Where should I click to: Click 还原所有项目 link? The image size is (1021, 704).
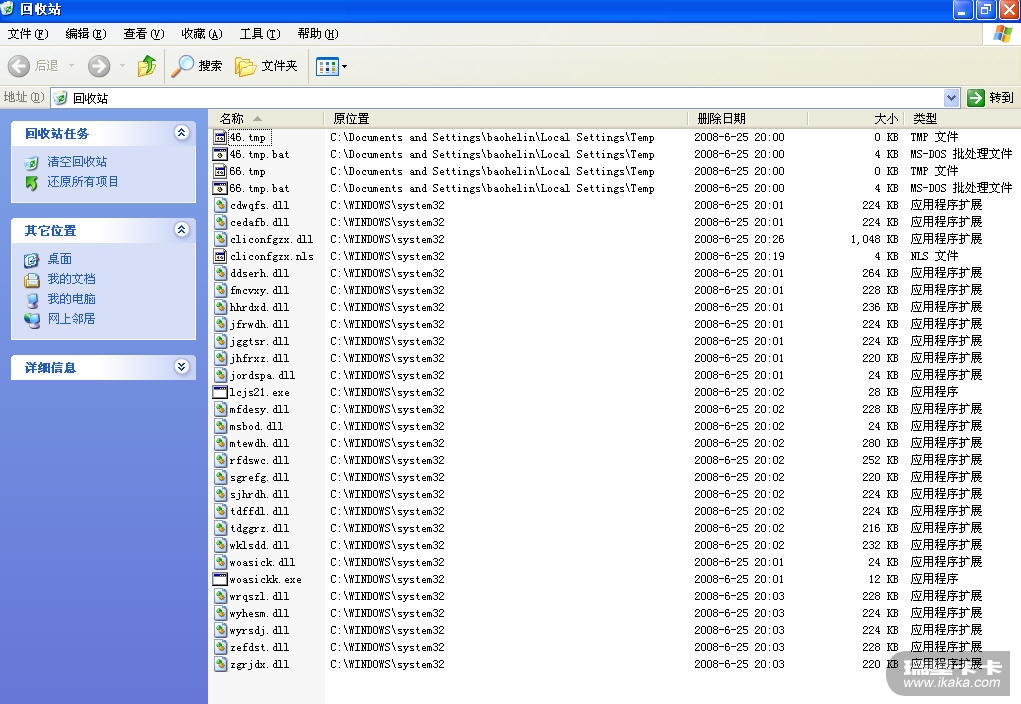(83, 182)
